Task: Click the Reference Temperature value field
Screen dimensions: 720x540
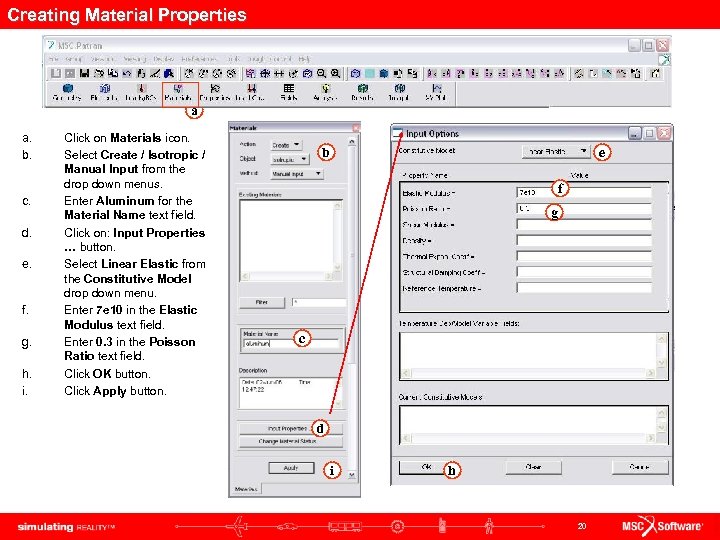Action: coord(584,288)
